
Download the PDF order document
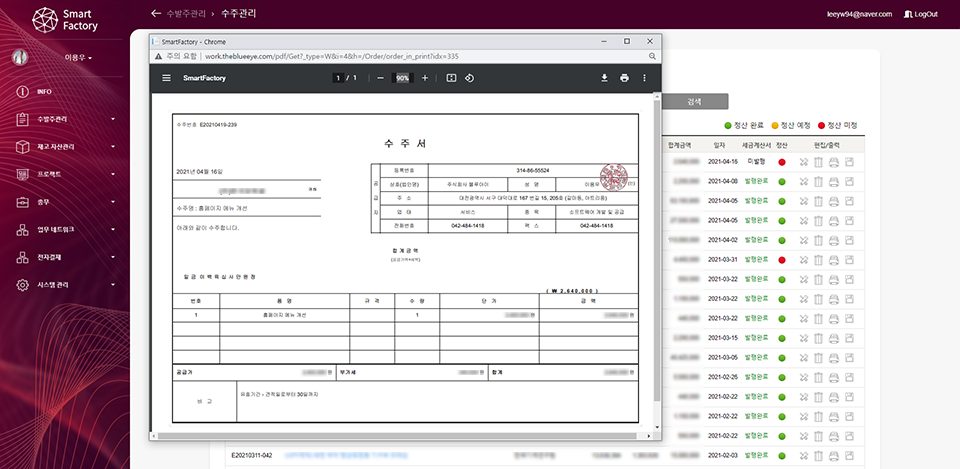click(x=604, y=78)
